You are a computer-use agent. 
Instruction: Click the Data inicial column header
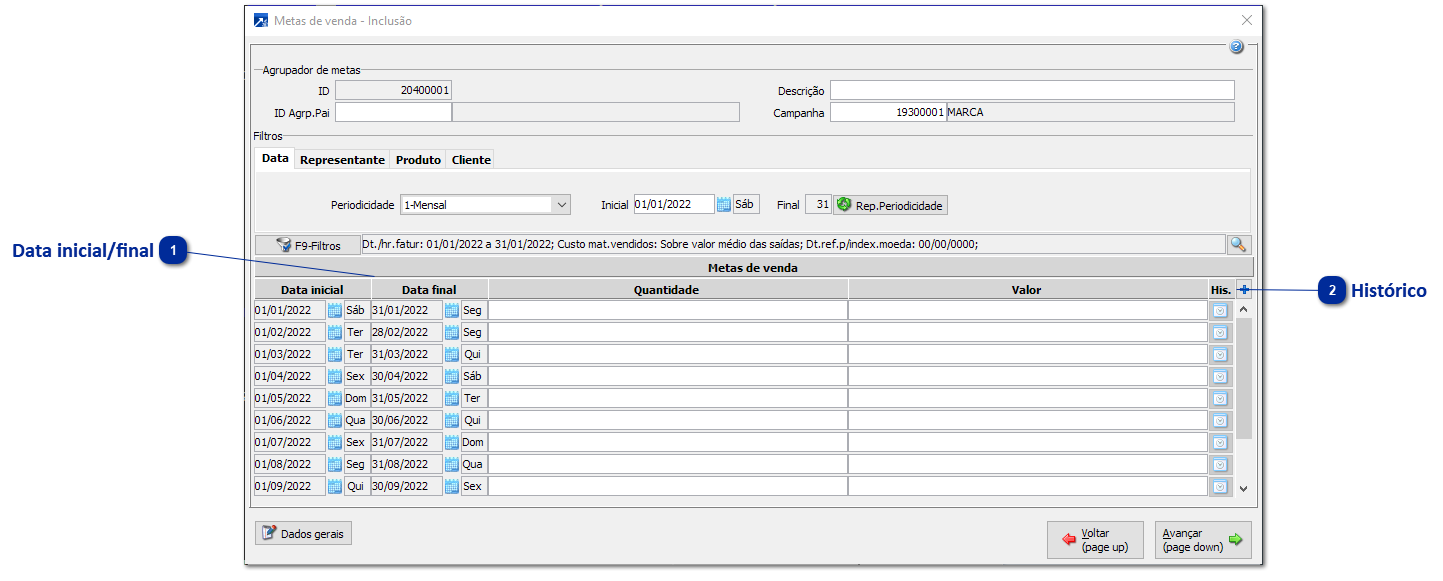coord(312,290)
